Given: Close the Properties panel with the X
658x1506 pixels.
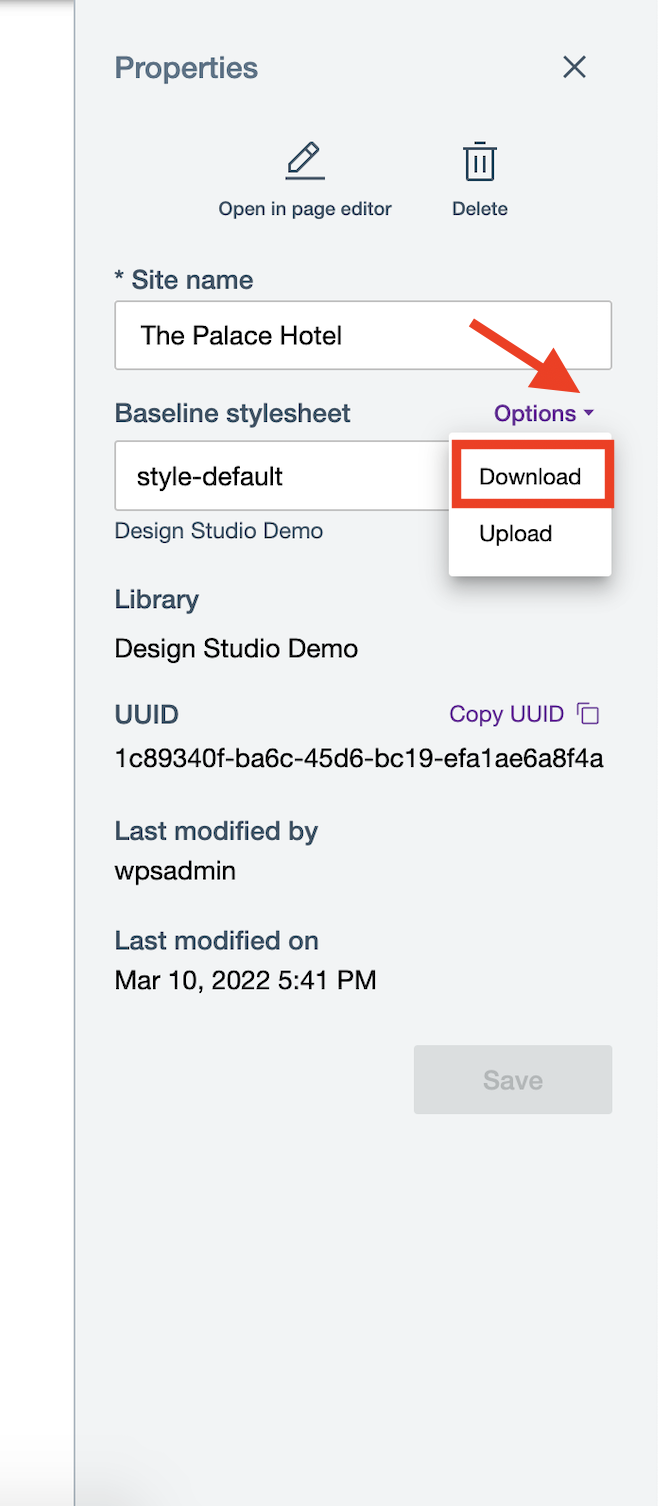Looking at the screenshot, I should [x=574, y=67].
